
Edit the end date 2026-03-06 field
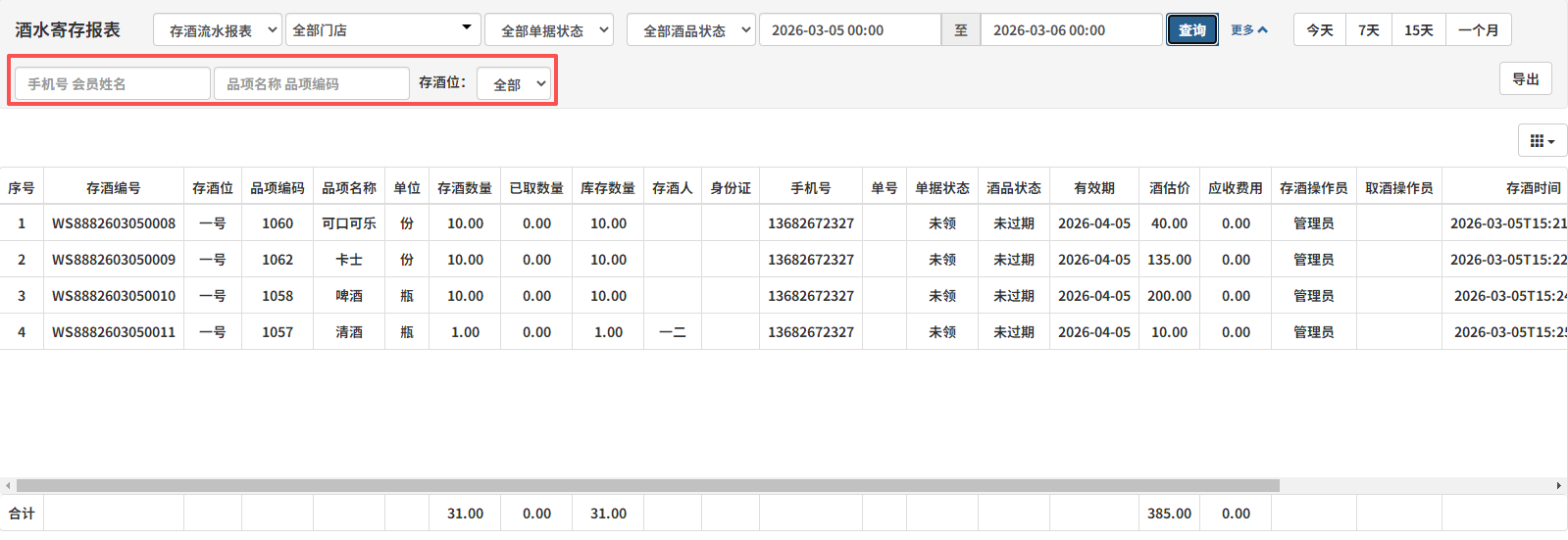point(1071,30)
